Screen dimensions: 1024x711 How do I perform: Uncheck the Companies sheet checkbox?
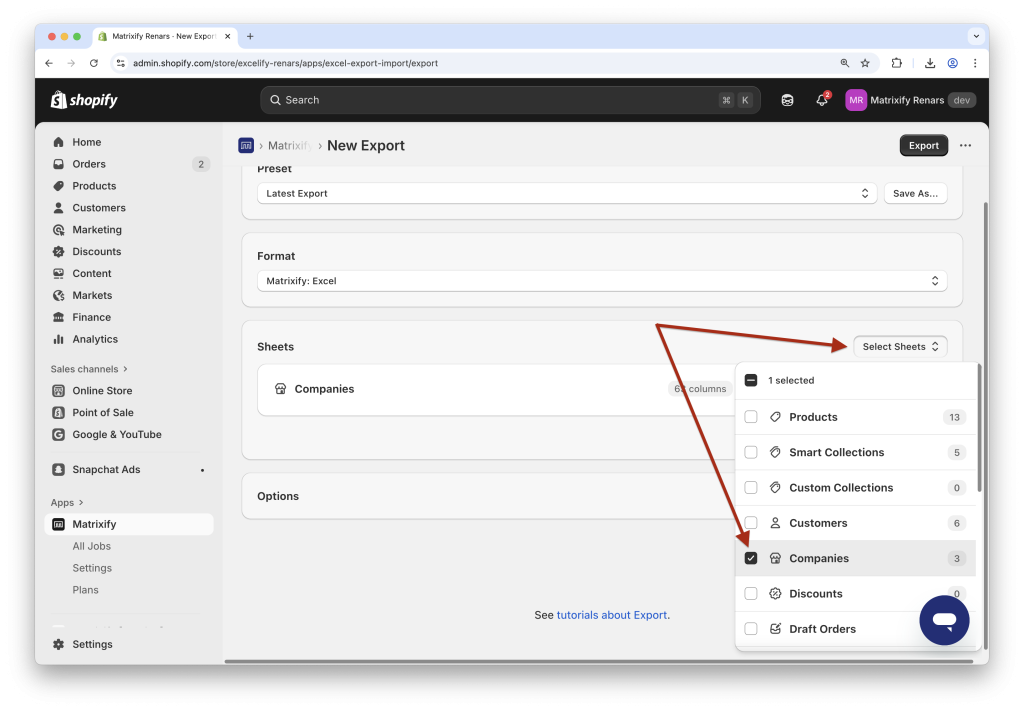pyautogui.click(x=751, y=558)
